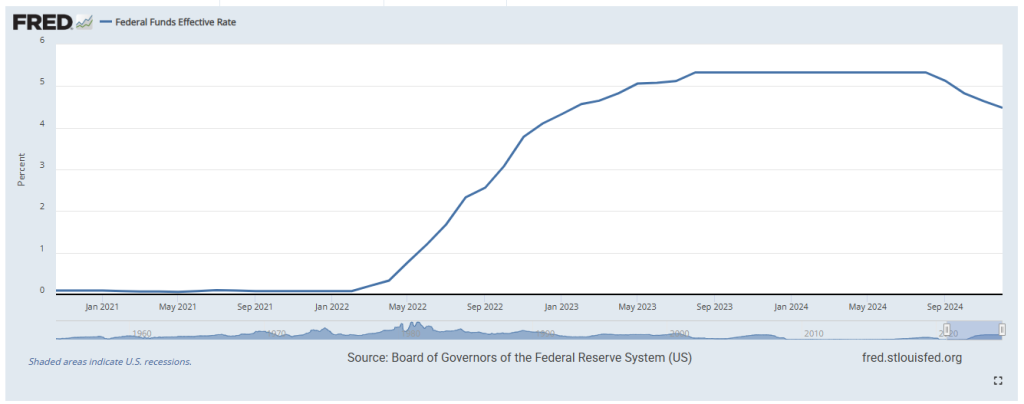The image size is (1024, 404).
Task: Click the left handle of range slider
Action: 946,330
